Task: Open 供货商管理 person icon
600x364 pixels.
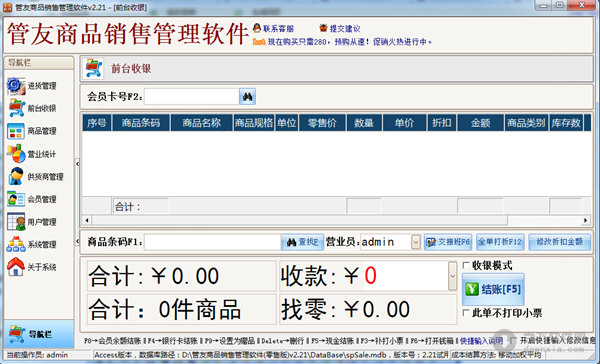Action: click(16, 176)
